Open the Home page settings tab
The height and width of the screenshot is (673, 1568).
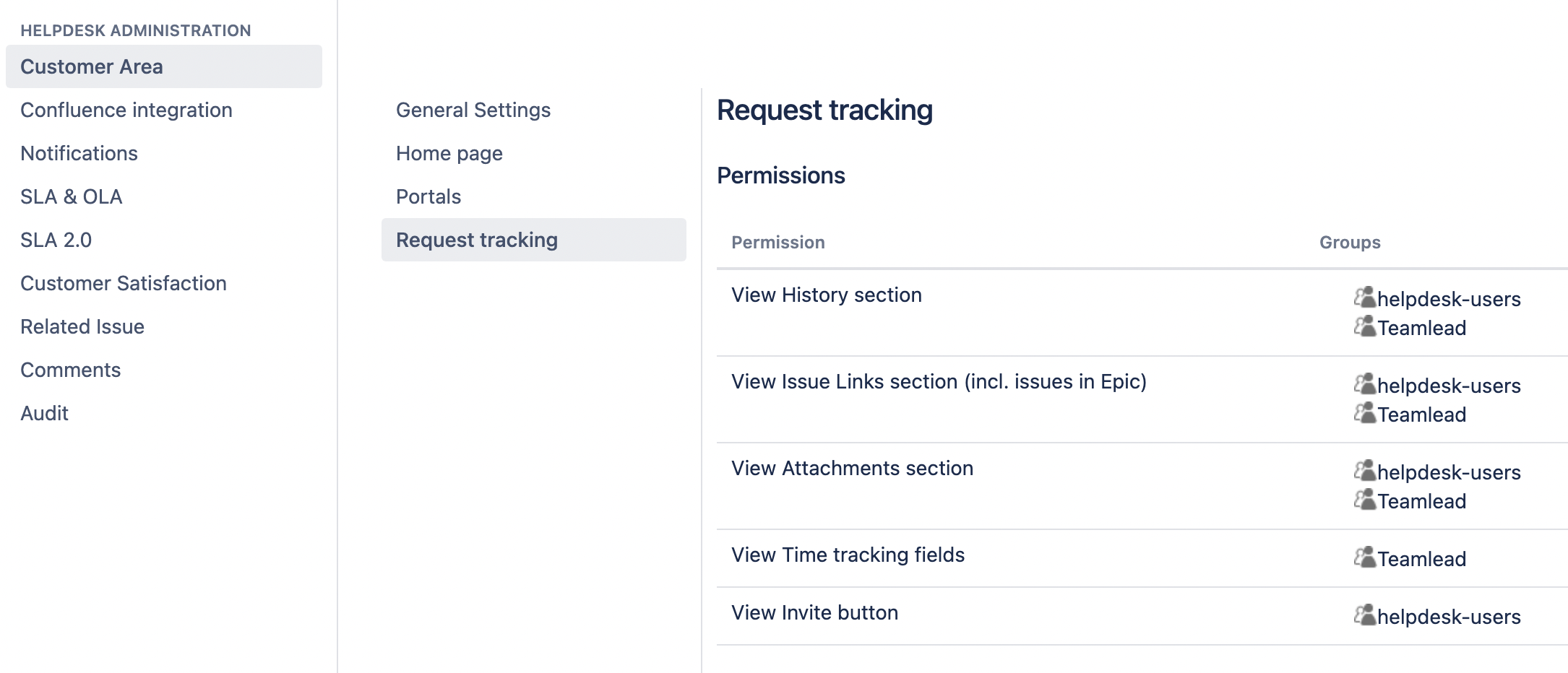coord(449,153)
